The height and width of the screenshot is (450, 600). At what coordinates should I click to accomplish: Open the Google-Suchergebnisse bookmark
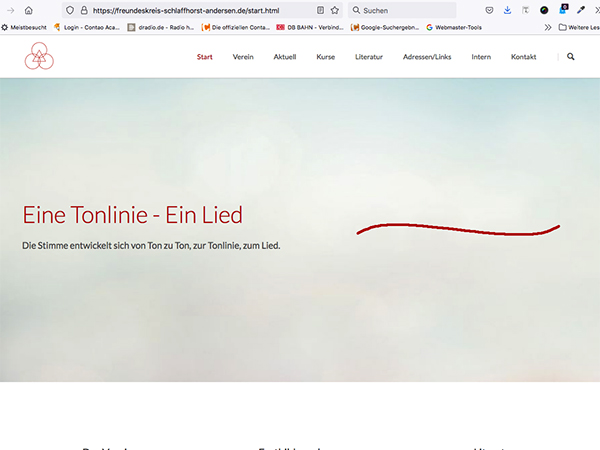coord(385,27)
